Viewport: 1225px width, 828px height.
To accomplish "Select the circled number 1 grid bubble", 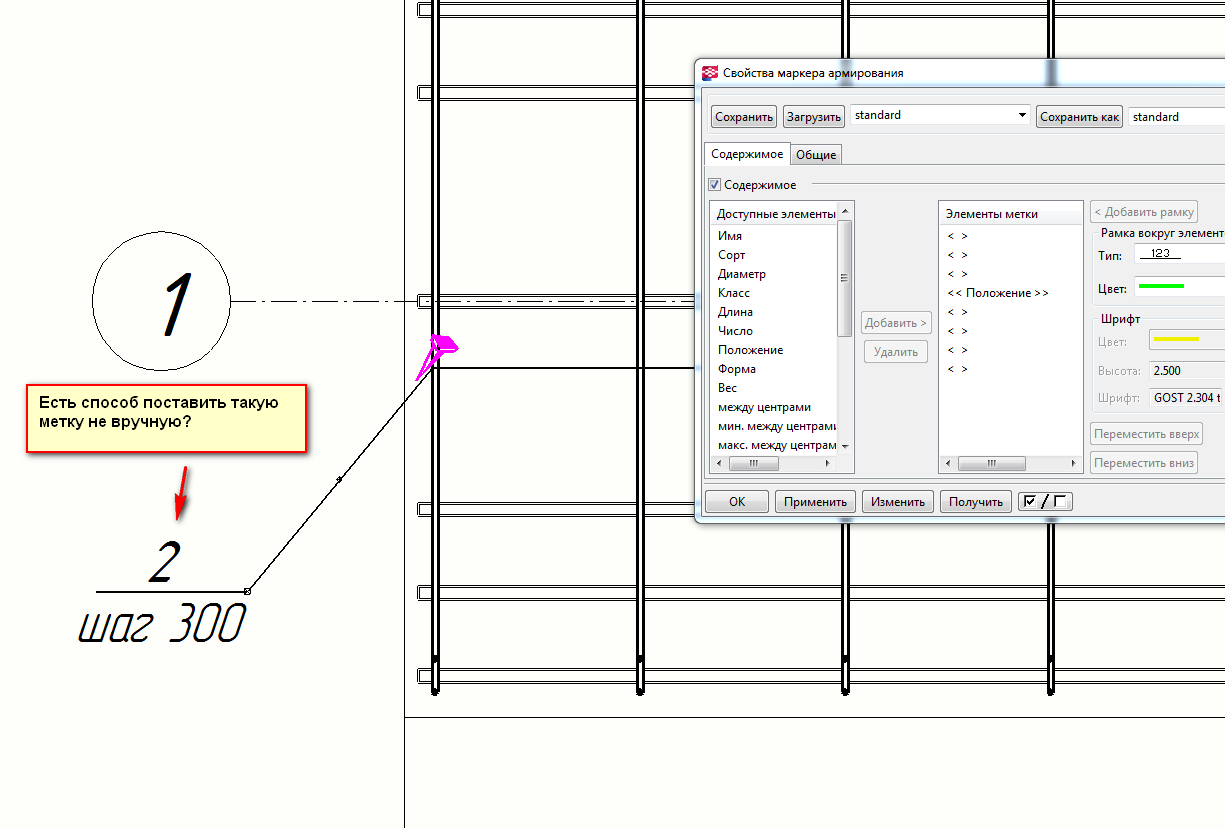I will tap(161, 301).
